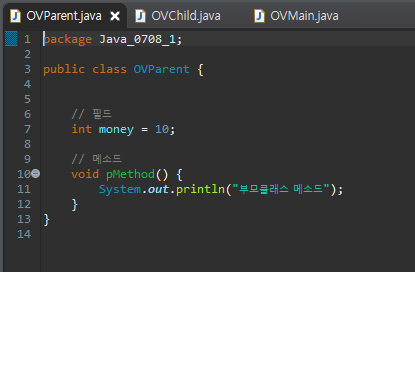The height and width of the screenshot is (372, 415).
Task: Click the blue marker beside line 1
Action: 11,38
